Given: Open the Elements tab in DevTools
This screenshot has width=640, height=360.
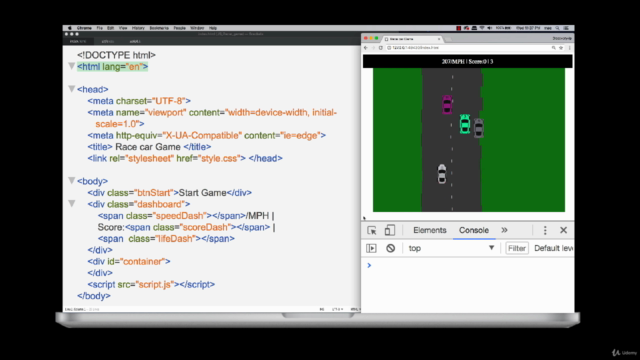Looking at the screenshot, I should [429, 230].
